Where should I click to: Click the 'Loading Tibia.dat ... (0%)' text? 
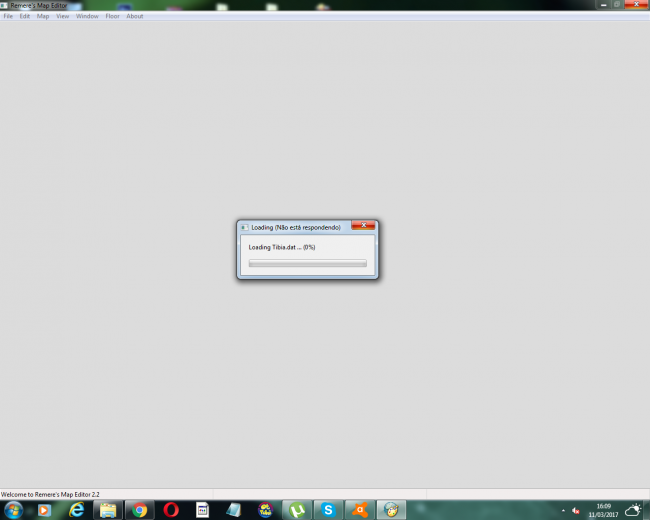282,247
